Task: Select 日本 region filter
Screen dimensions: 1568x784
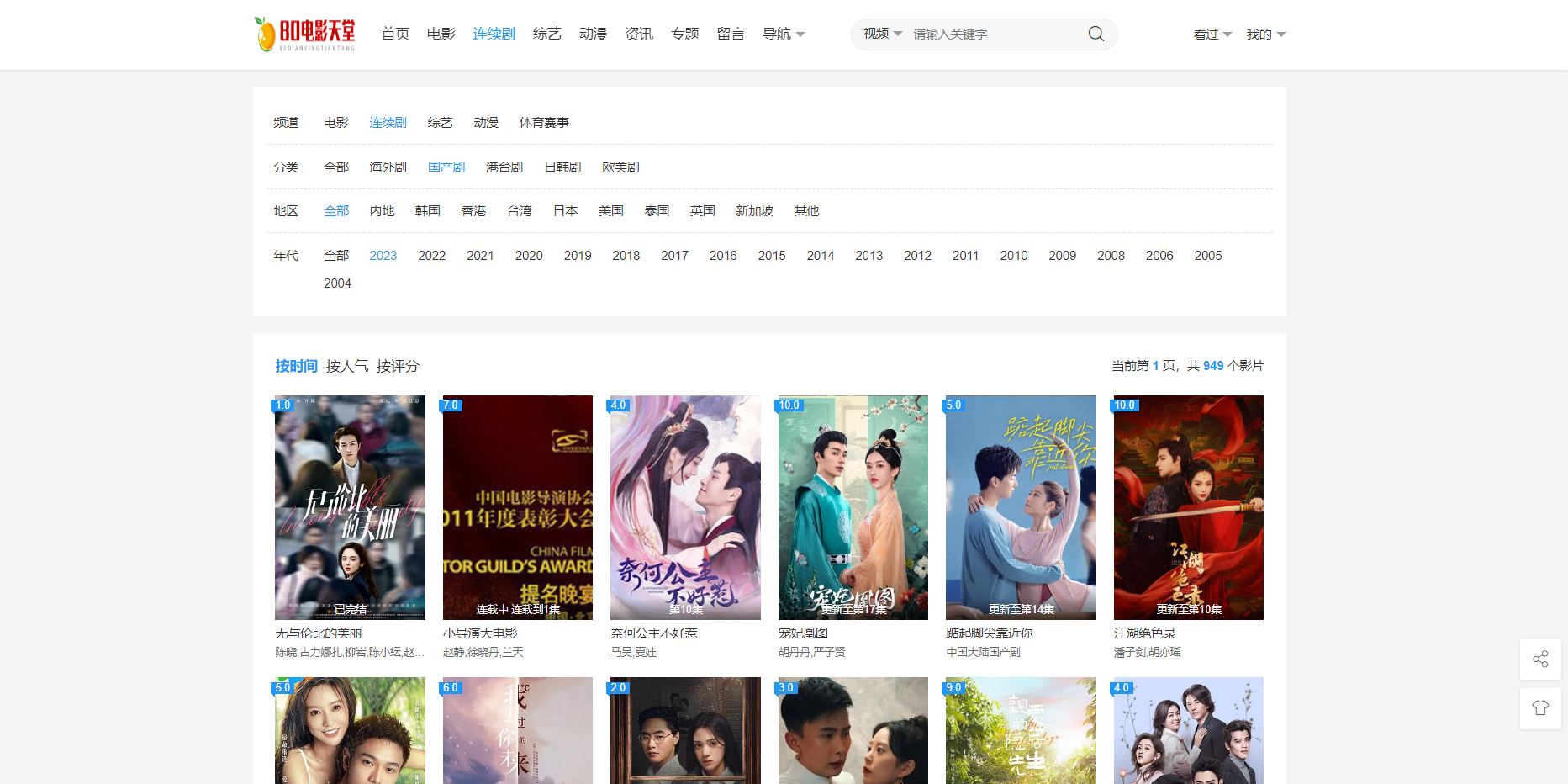Action: tap(566, 211)
